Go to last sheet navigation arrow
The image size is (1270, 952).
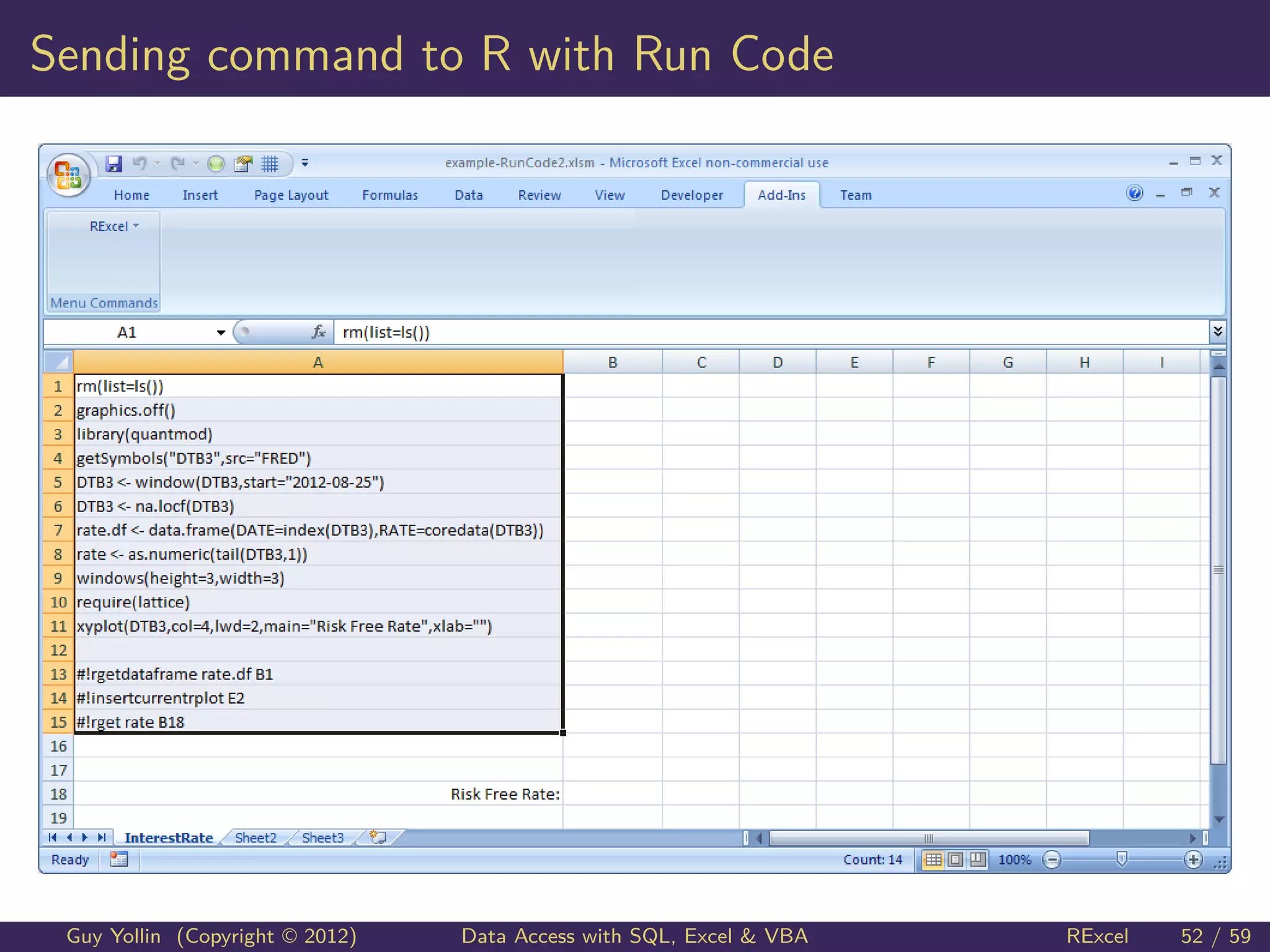102,837
